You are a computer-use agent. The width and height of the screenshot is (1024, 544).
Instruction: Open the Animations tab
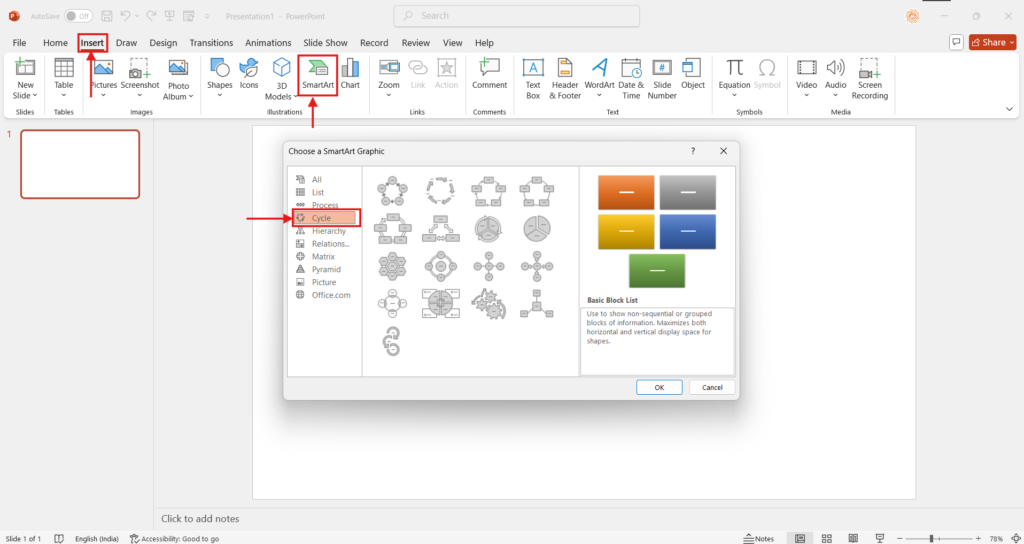[268, 43]
